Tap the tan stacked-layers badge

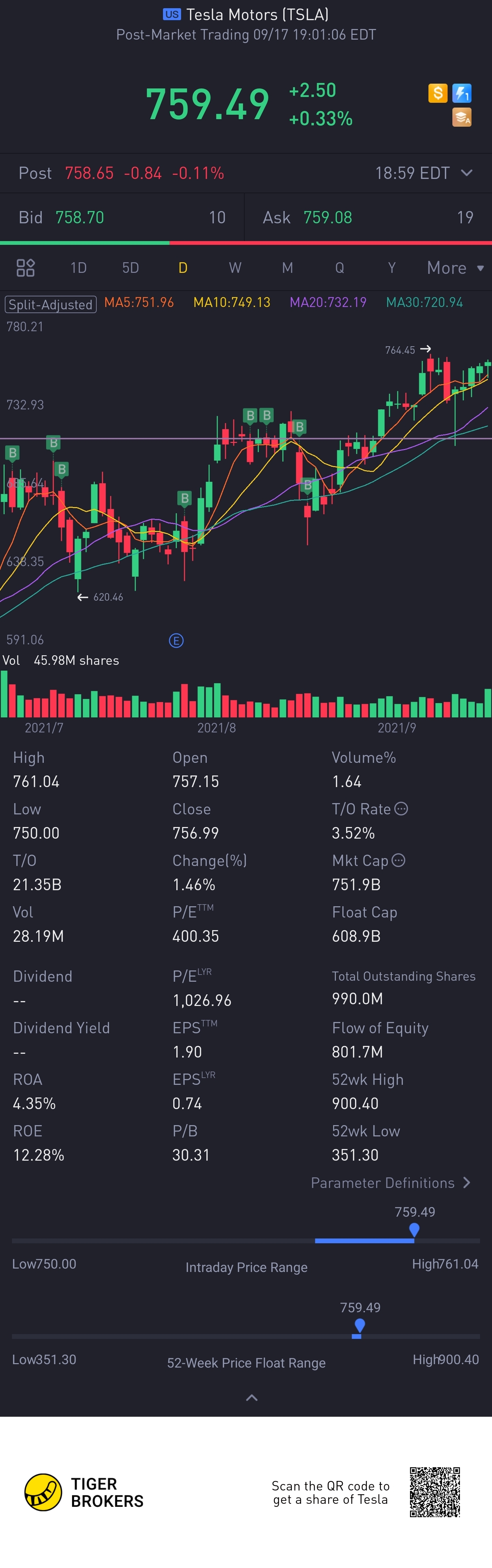462,117
